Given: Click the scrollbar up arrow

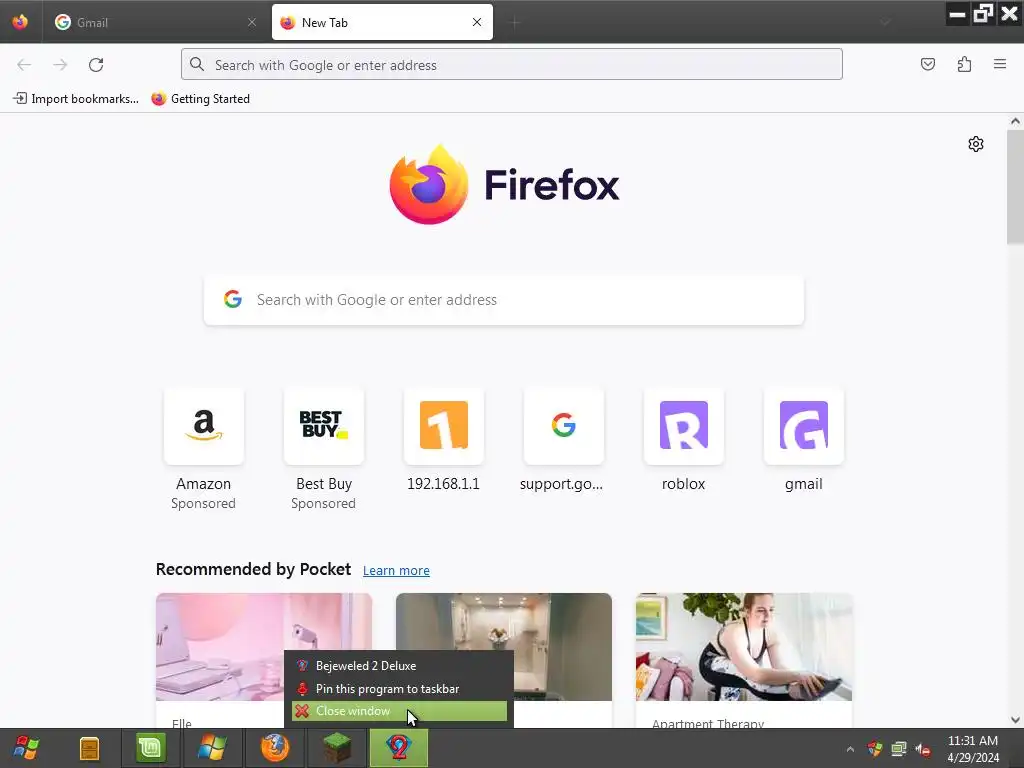Looking at the screenshot, I should point(1015,121).
